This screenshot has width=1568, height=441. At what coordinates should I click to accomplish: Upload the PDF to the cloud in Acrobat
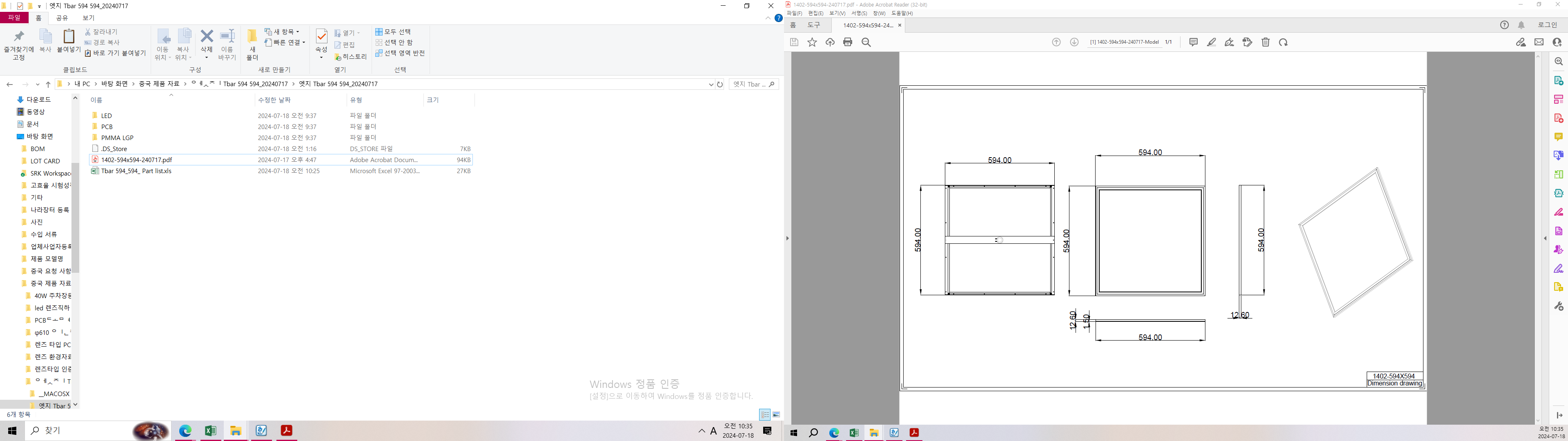830,42
